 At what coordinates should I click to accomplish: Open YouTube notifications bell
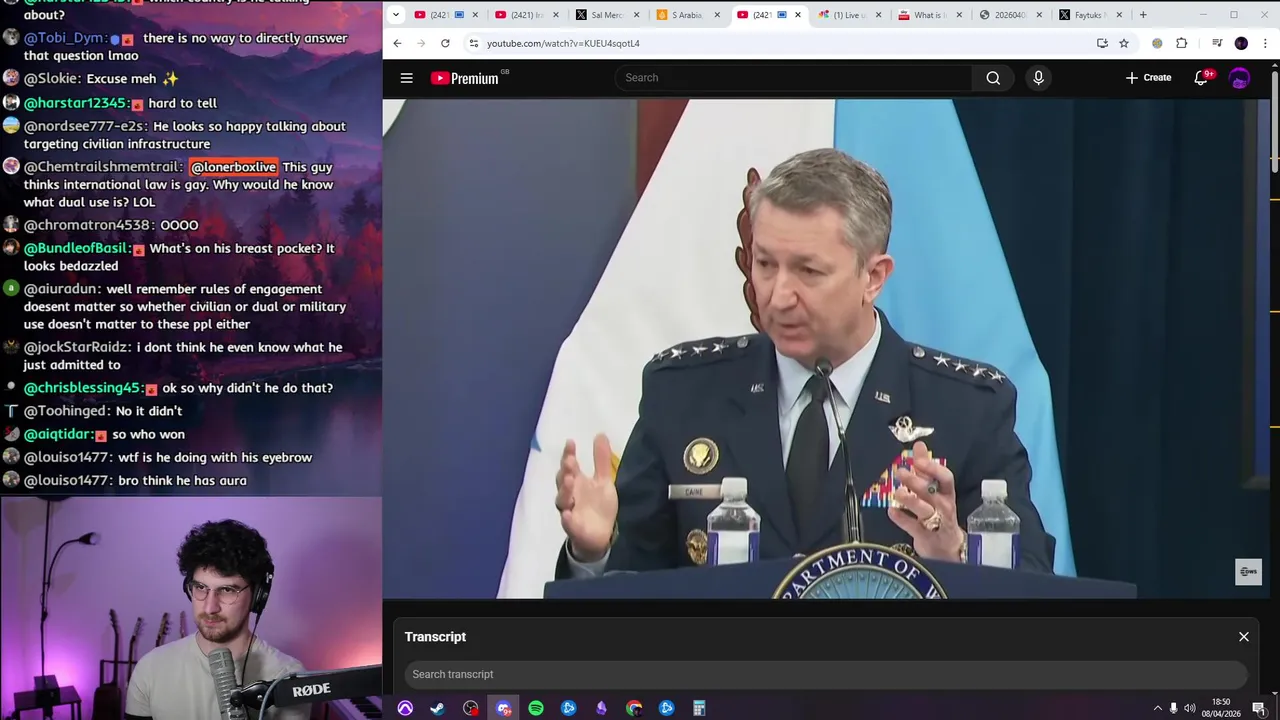pyautogui.click(x=1201, y=78)
